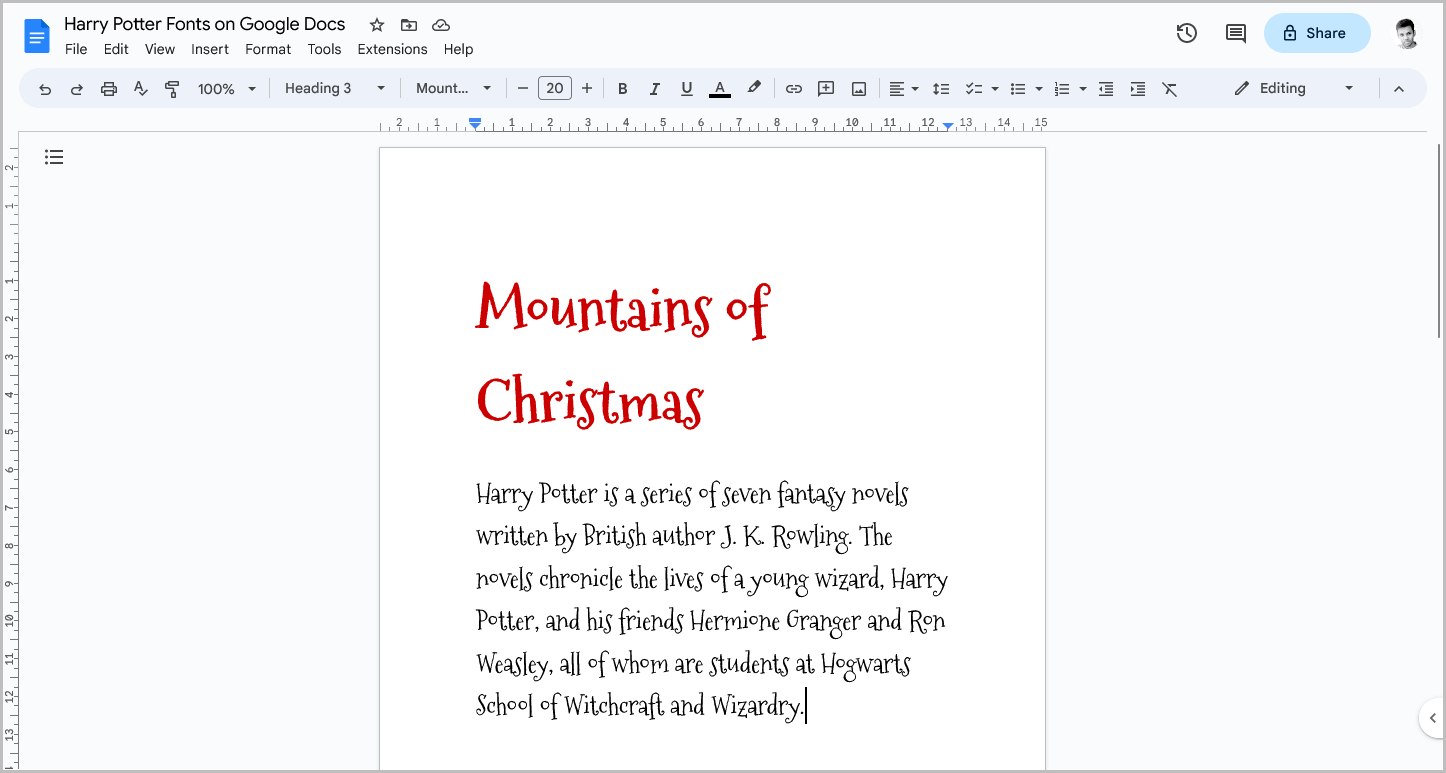Open the Insert image tool
This screenshot has height=773, width=1446.
[858, 88]
